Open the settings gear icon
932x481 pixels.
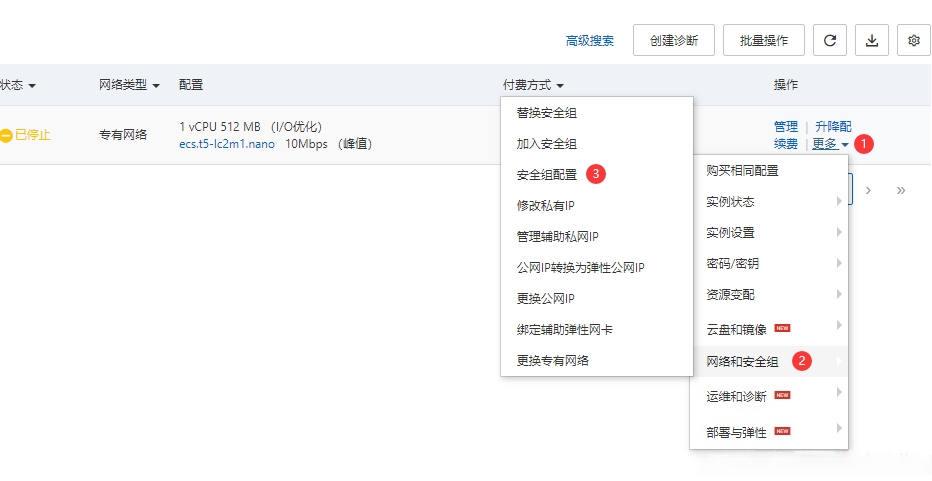pos(913,41)
